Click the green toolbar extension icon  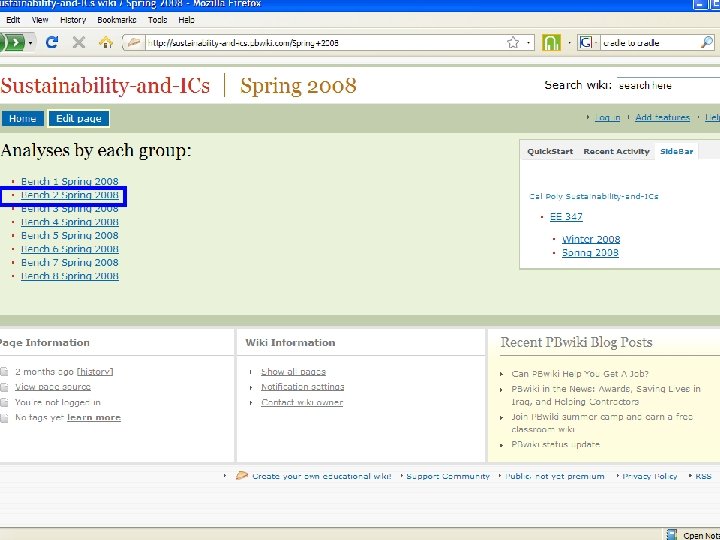point(551,43)
